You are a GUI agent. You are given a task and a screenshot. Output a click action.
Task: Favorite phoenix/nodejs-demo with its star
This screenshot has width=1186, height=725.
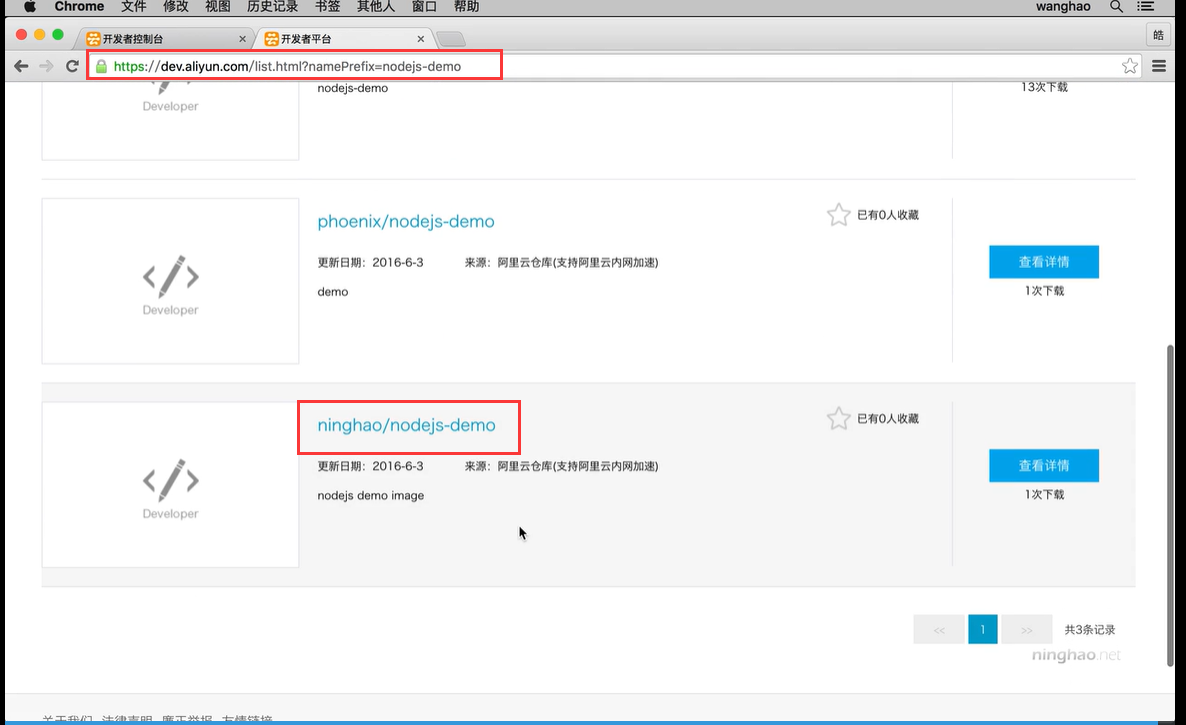pos(838,215)
